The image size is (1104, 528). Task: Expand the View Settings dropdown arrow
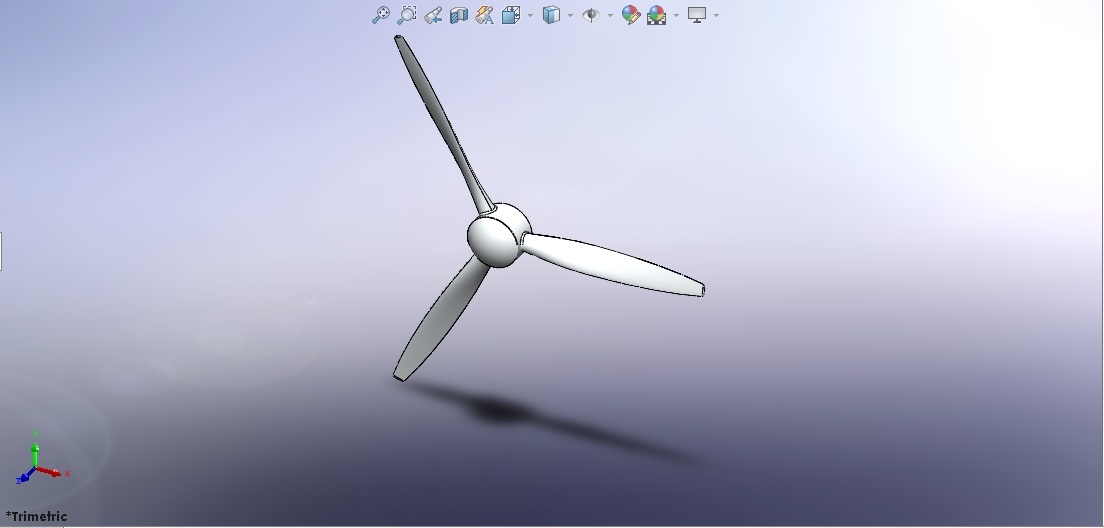click(x=717, y=15)
